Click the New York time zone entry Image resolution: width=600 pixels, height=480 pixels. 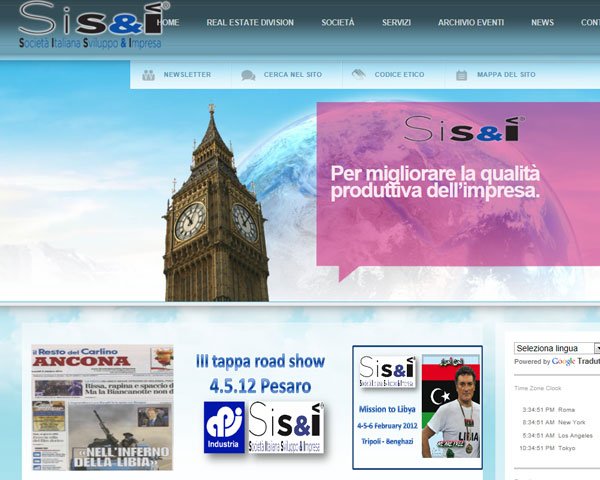coord(554,422)
